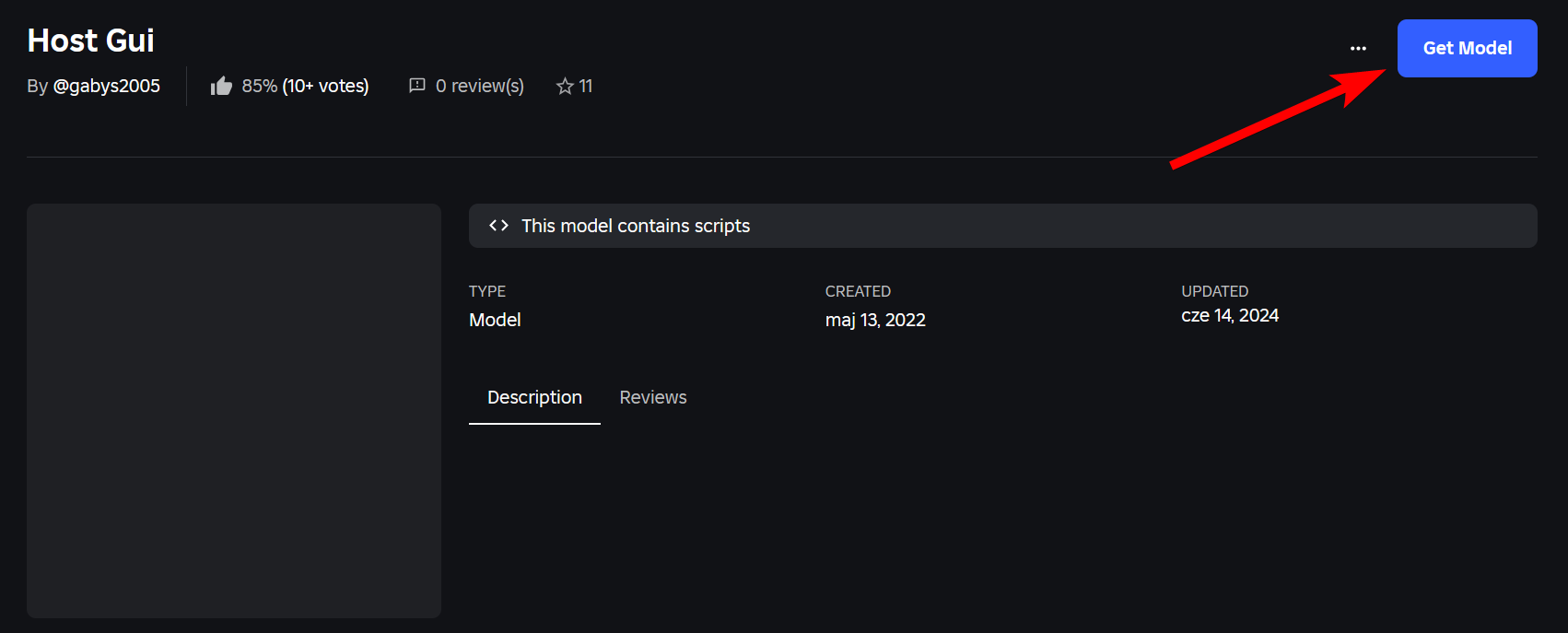Click the favorite star icon
This screenshot has height=633, width=1568.
point(565,87)
